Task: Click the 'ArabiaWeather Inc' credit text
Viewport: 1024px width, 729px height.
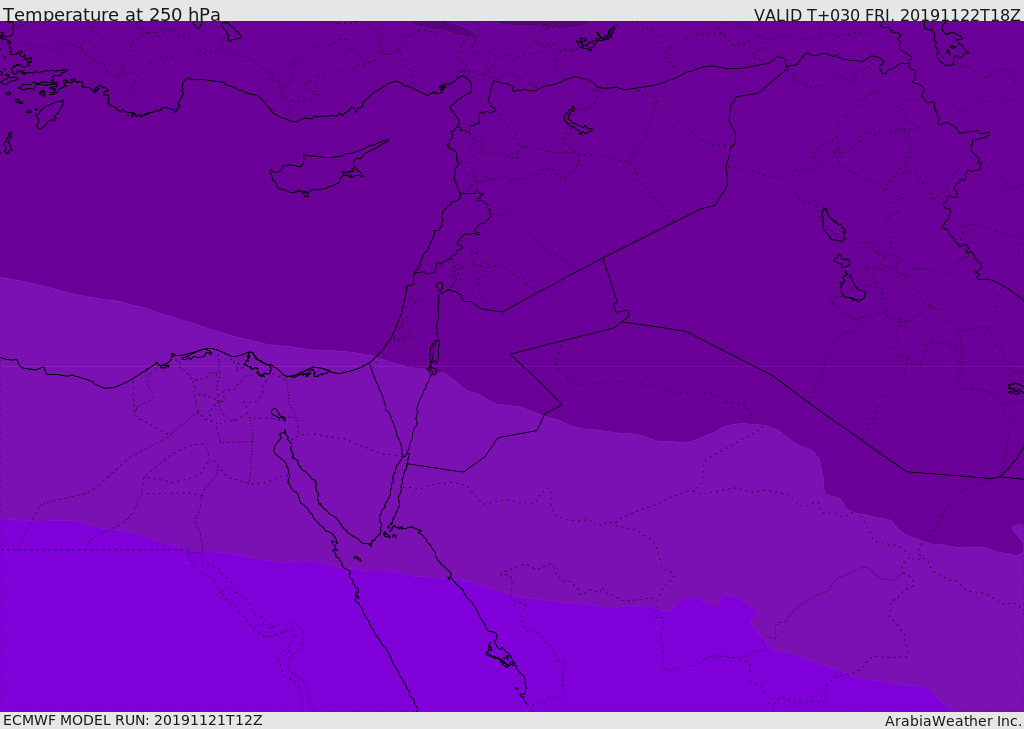Action: [952, 721]
